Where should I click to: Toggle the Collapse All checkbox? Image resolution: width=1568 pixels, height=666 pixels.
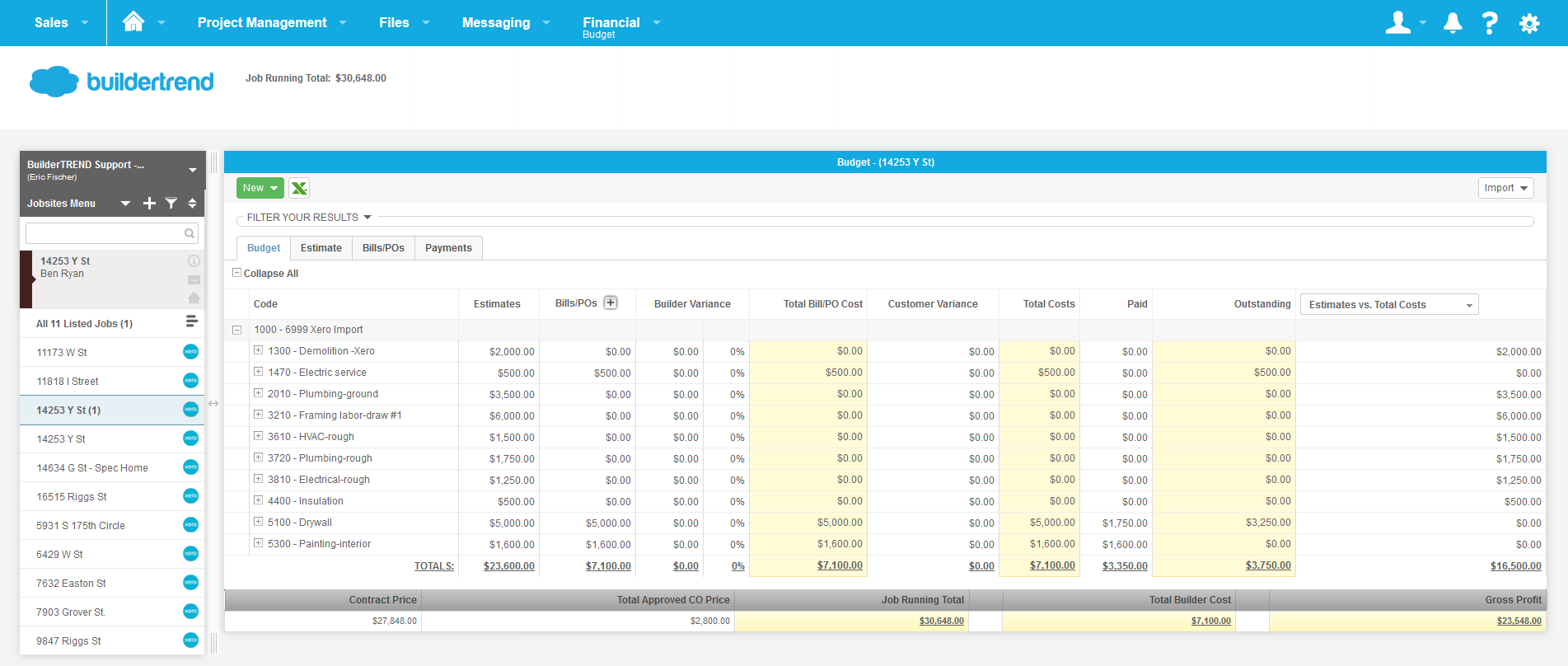(237, 273)
